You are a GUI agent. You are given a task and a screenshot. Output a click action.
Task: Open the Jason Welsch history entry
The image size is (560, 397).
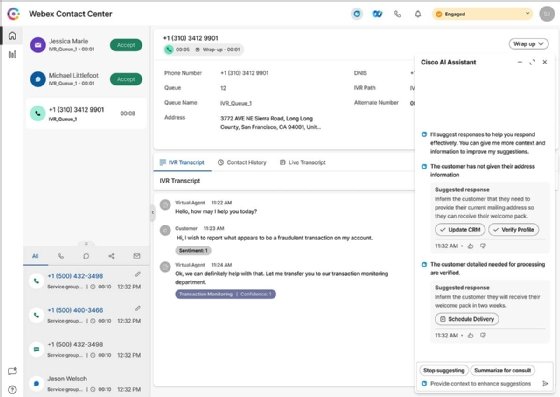coord(86,383)
